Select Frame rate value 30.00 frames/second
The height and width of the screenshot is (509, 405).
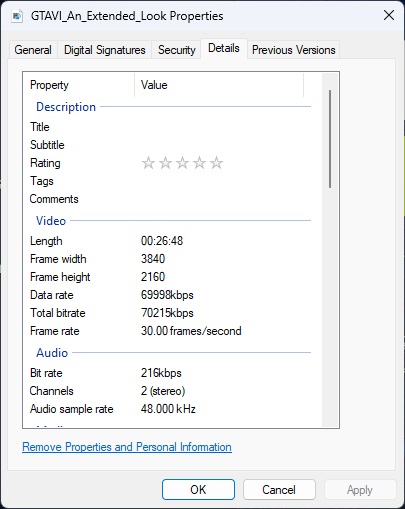pos(191,331)
